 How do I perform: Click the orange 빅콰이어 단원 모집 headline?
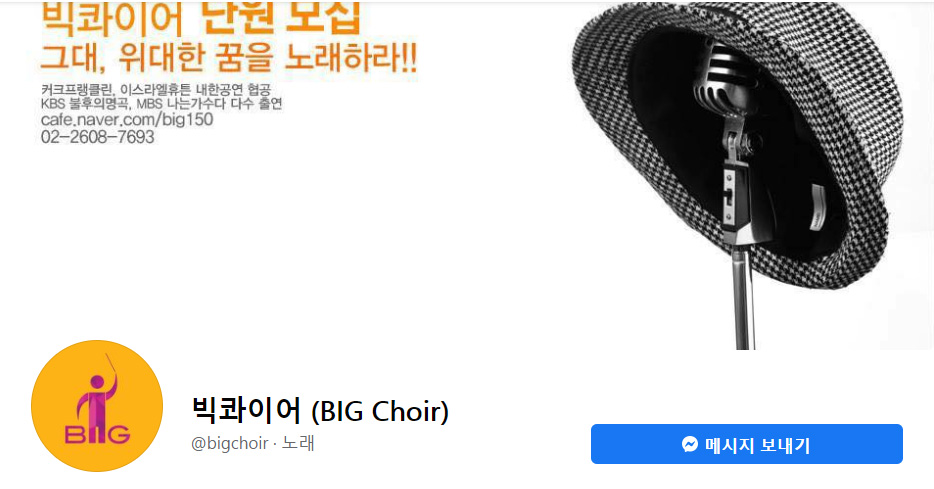[201, 18]
